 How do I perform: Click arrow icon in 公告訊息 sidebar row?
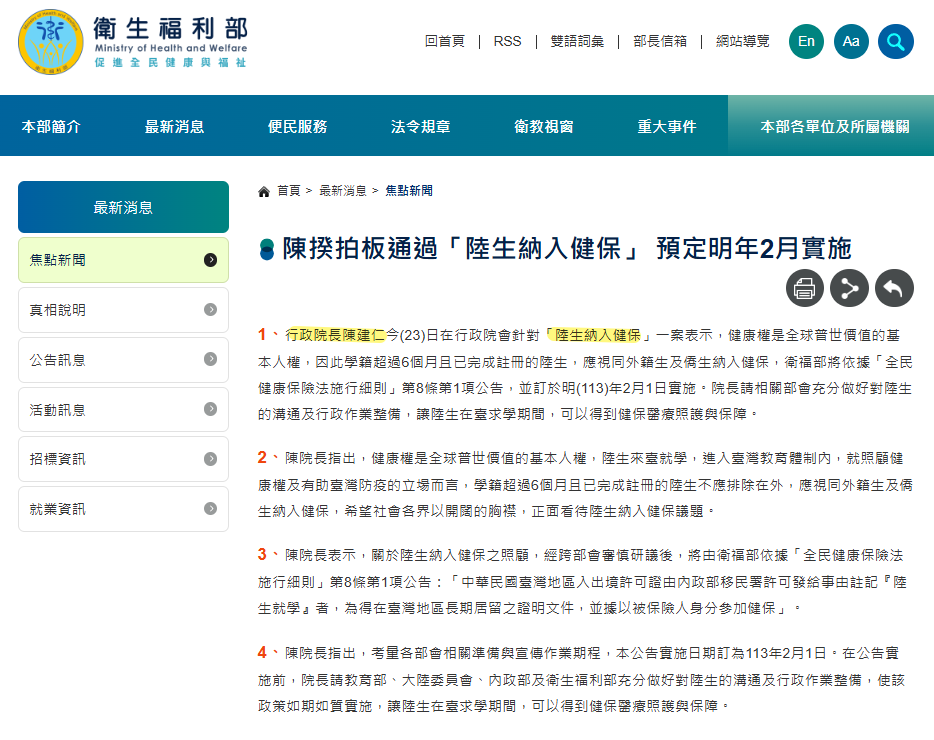tap(210, 359)
